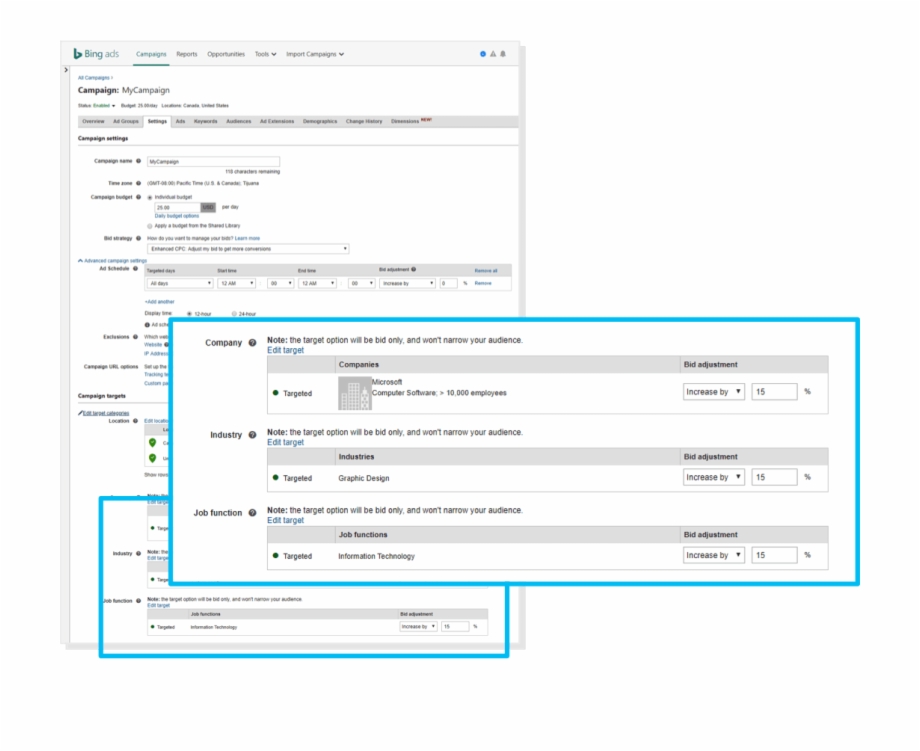
Task: Switch display time to 24-hour
Action: [x=232, y=313]
